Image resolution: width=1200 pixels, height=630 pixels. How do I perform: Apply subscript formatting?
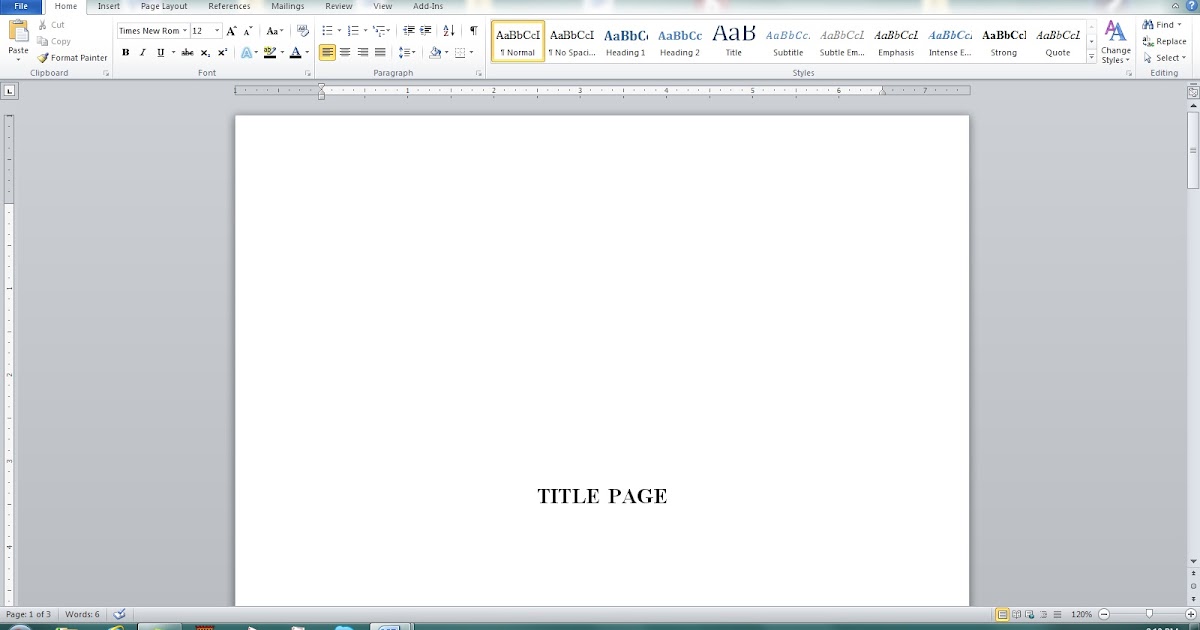point(205,52)
